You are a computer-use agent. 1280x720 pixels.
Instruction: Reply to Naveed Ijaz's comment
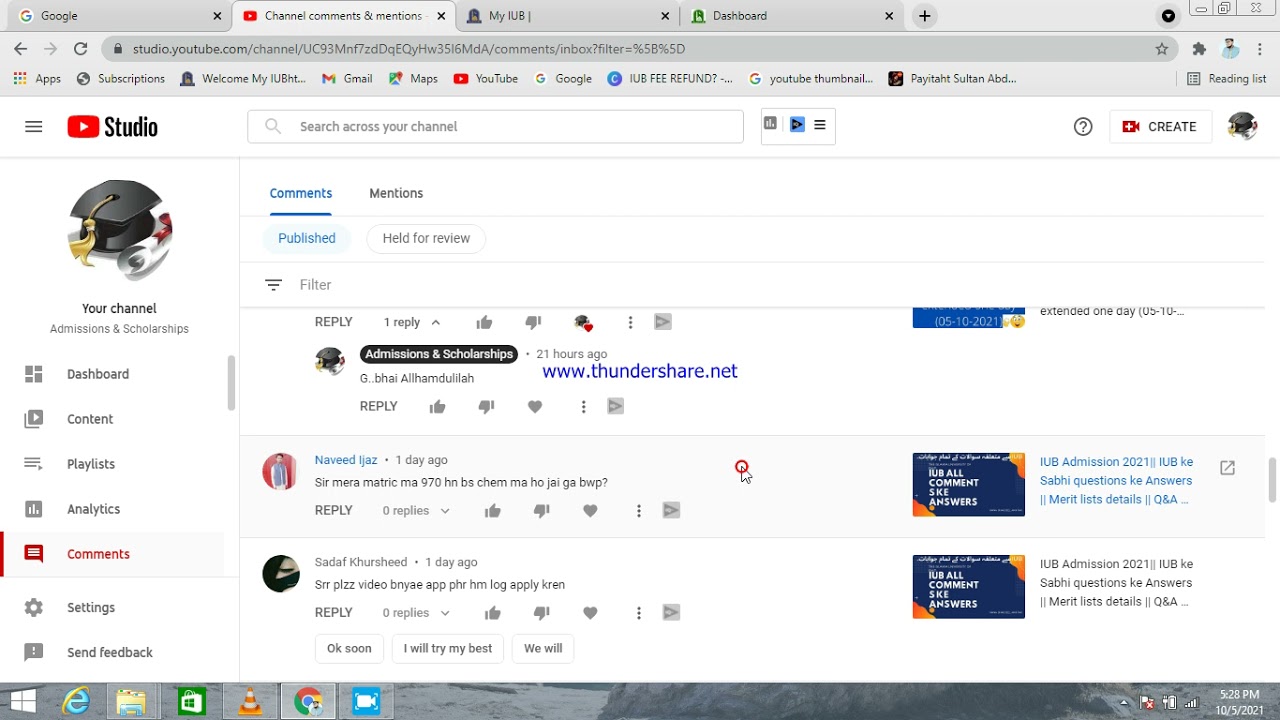click(334, 510)
